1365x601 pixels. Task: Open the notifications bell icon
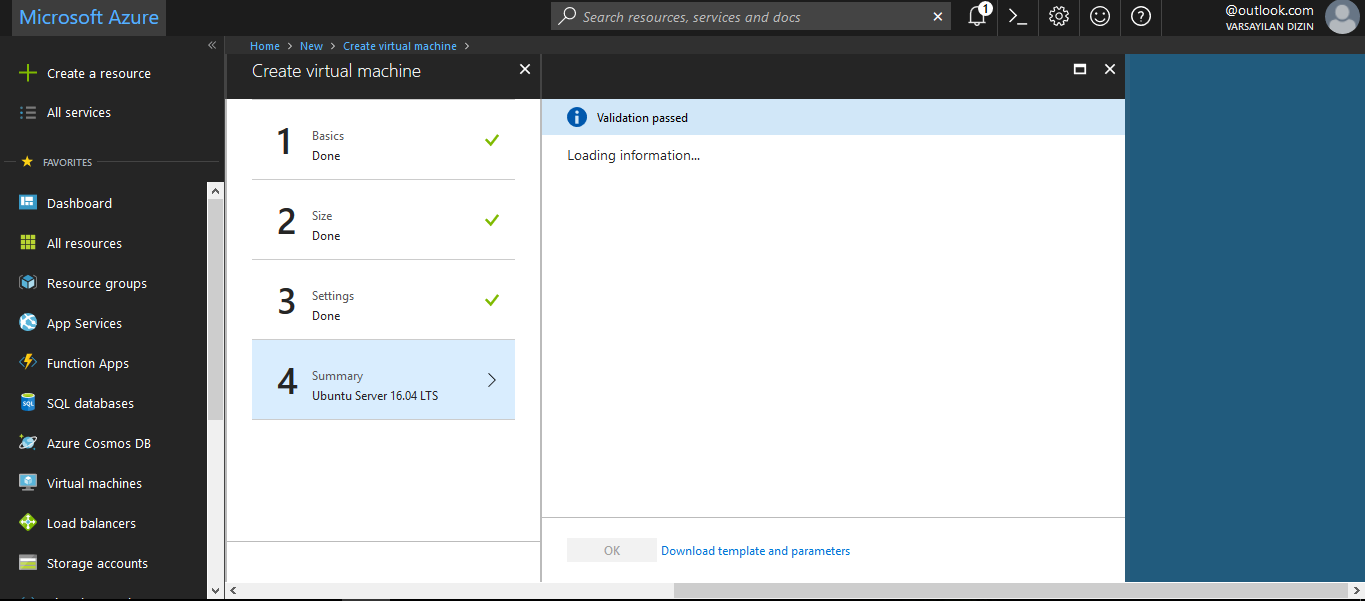977,17
